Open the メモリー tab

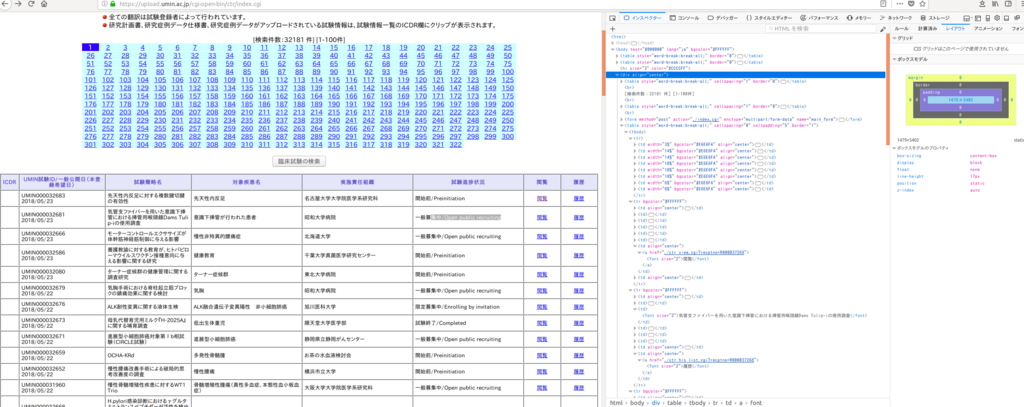[859, 18]
